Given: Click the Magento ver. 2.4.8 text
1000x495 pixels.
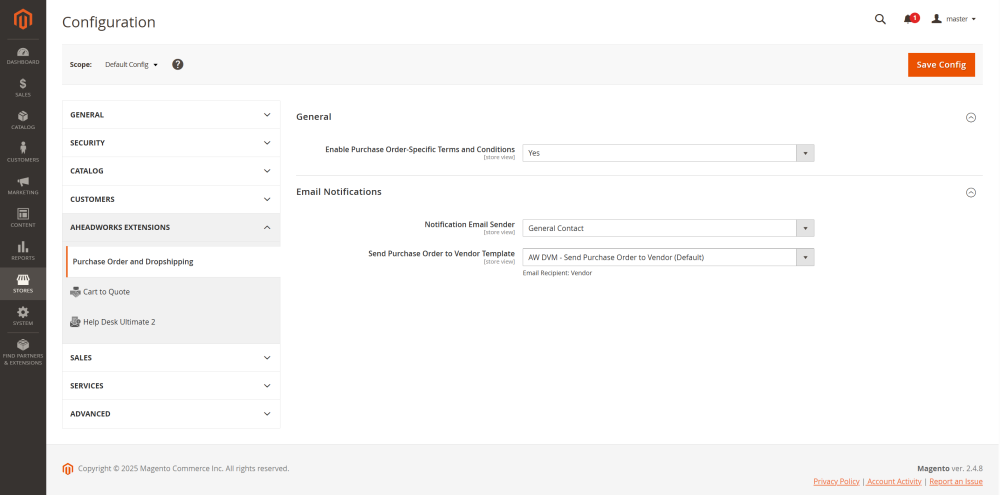Looking at the screenshot, I should click(x=950, y=468).
